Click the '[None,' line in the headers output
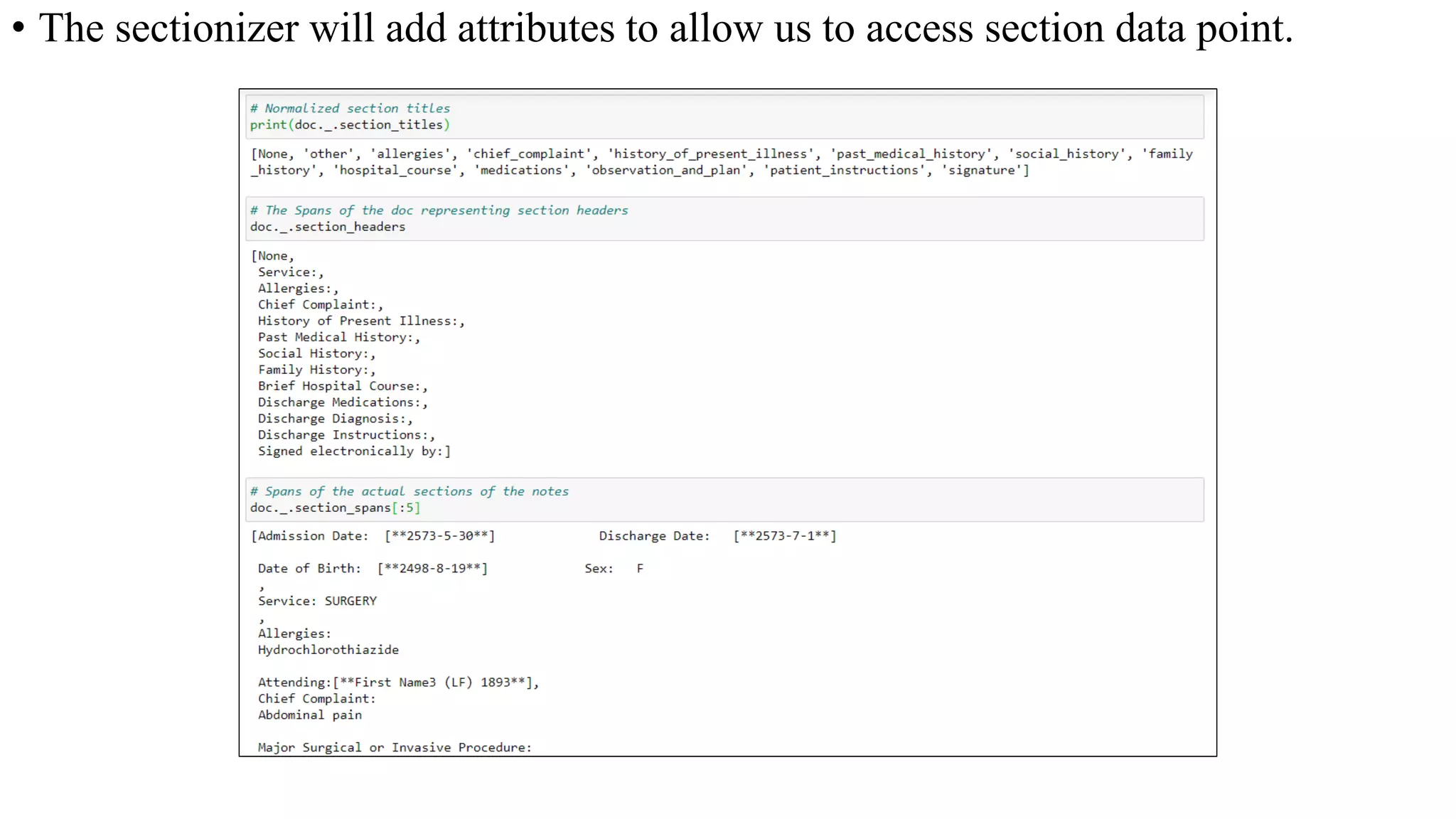This screenshot has width=1456, height=819. (272, 256)
